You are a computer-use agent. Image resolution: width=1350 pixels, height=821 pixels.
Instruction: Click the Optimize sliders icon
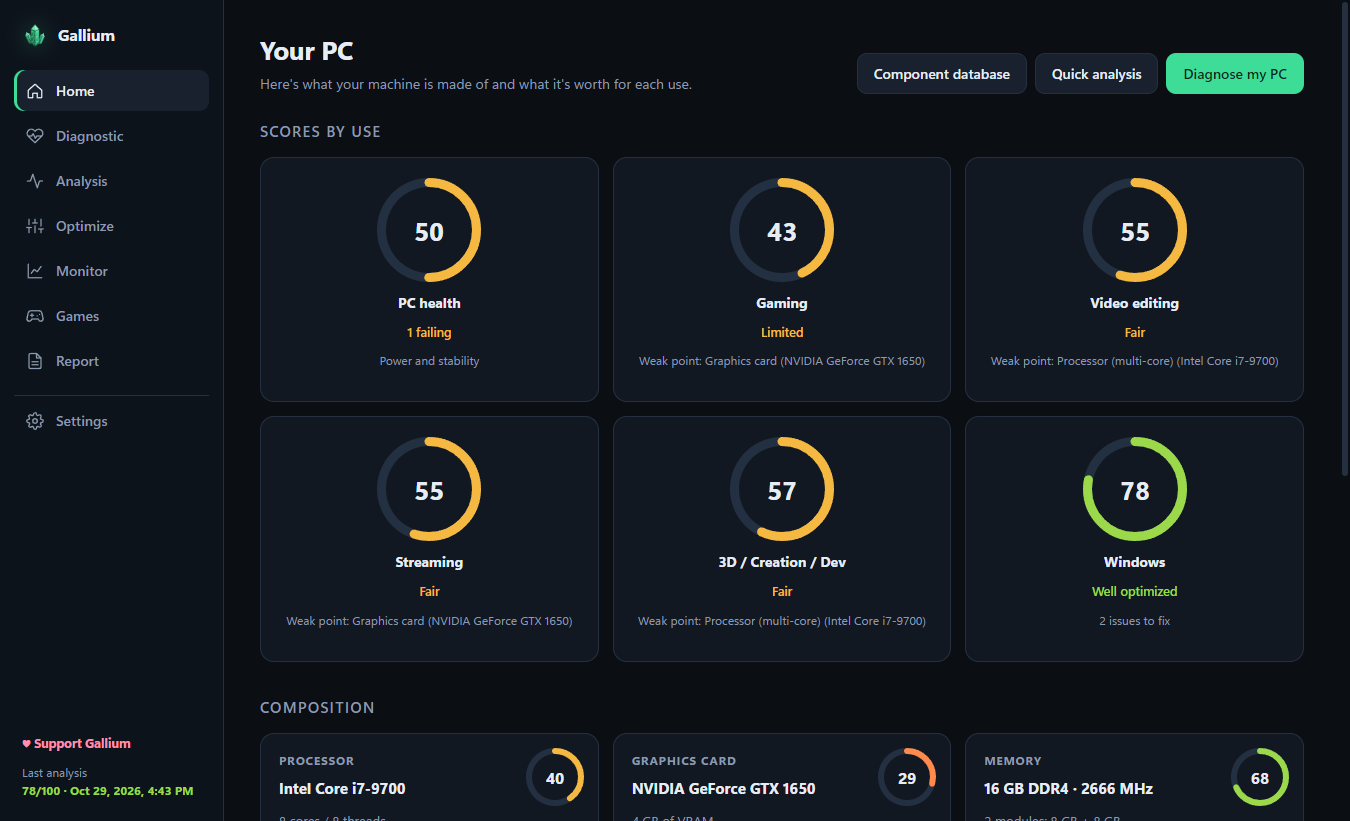pos(35,226)
